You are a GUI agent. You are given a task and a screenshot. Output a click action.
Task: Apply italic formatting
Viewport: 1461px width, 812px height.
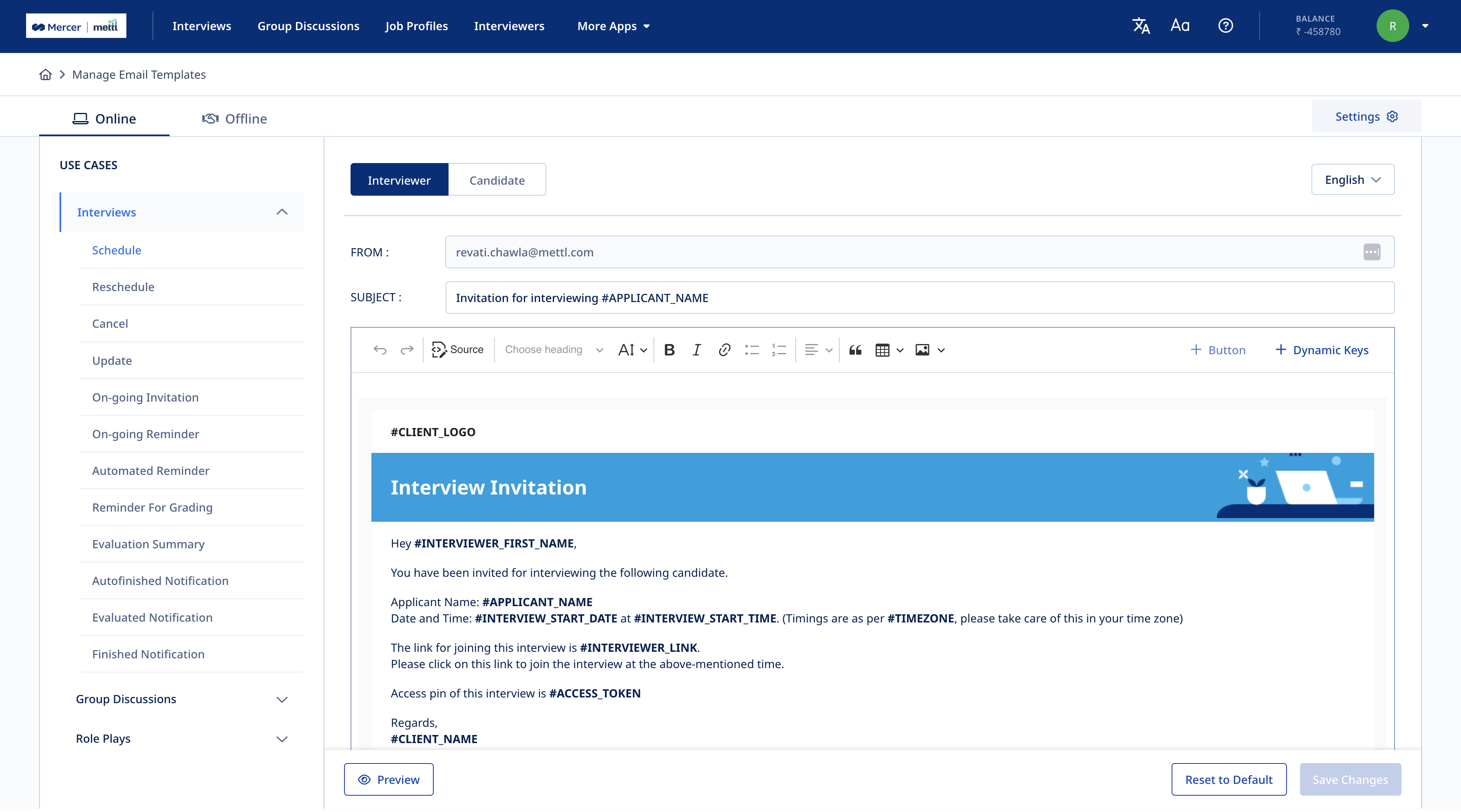click(x=697, y=350)
